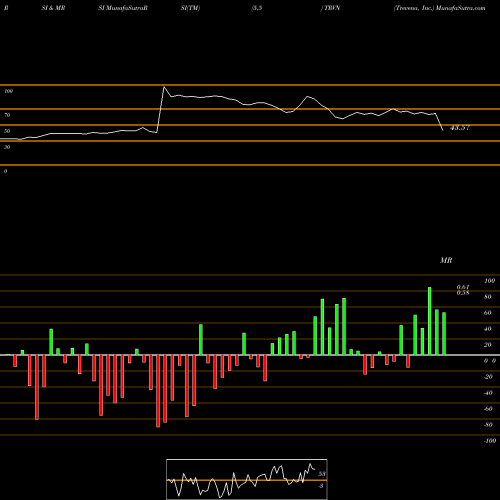The image size is (500, 500).
Task: Click the RSI axis label 30
Action: (7, 147)
